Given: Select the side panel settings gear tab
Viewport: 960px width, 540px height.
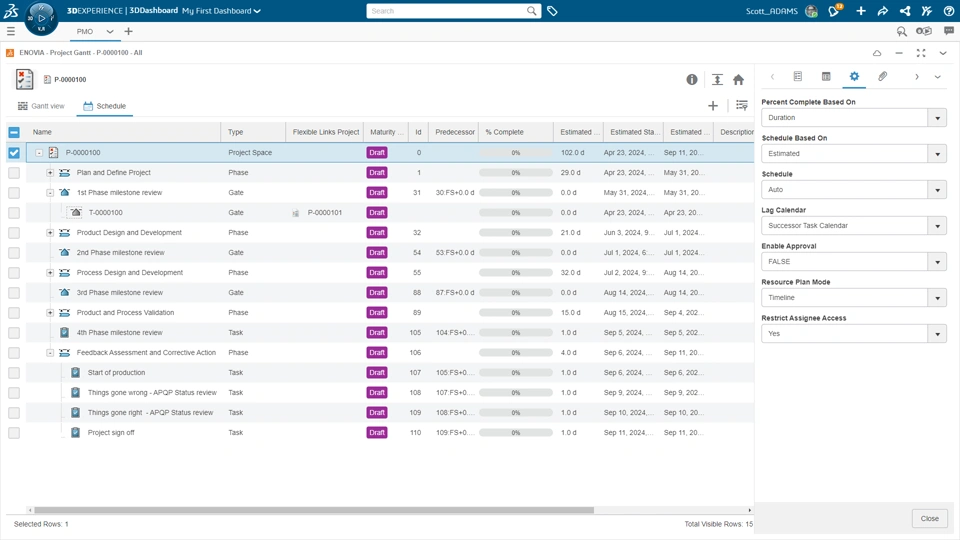Looking at the screenshot, I should (854, 77).
